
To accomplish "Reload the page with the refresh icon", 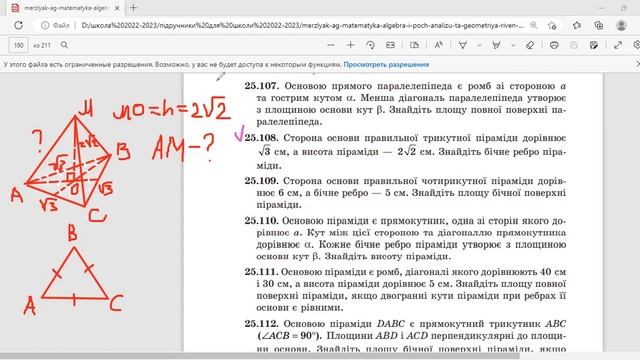I will [18, 25].
